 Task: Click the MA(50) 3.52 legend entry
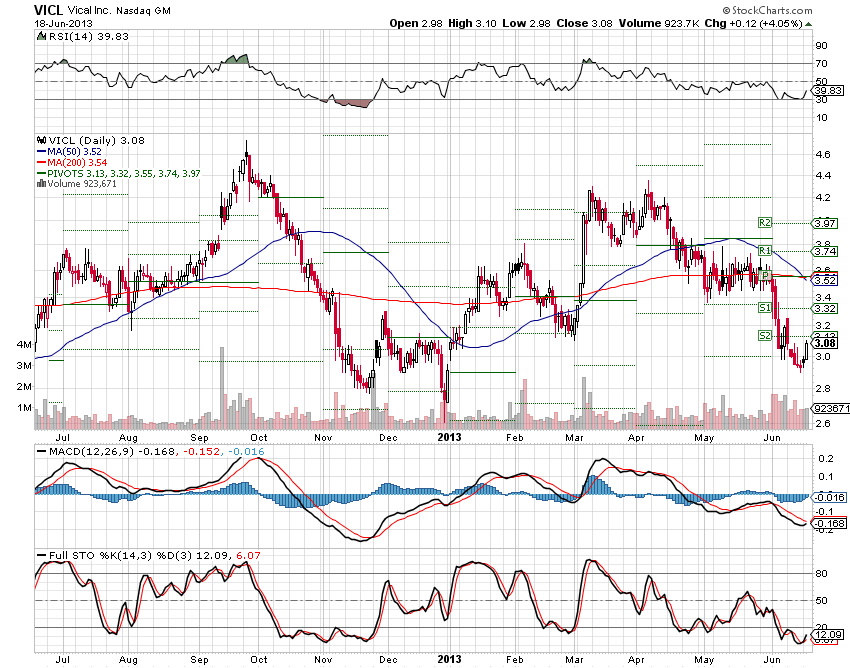69,152
